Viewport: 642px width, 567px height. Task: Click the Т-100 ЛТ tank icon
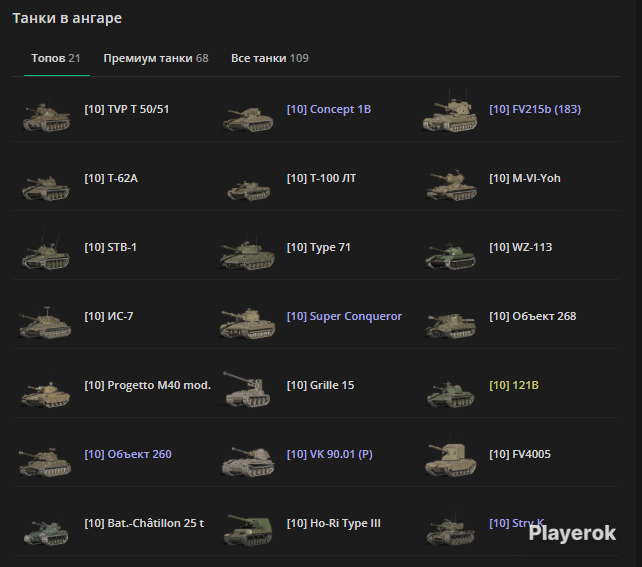point(249,190)
